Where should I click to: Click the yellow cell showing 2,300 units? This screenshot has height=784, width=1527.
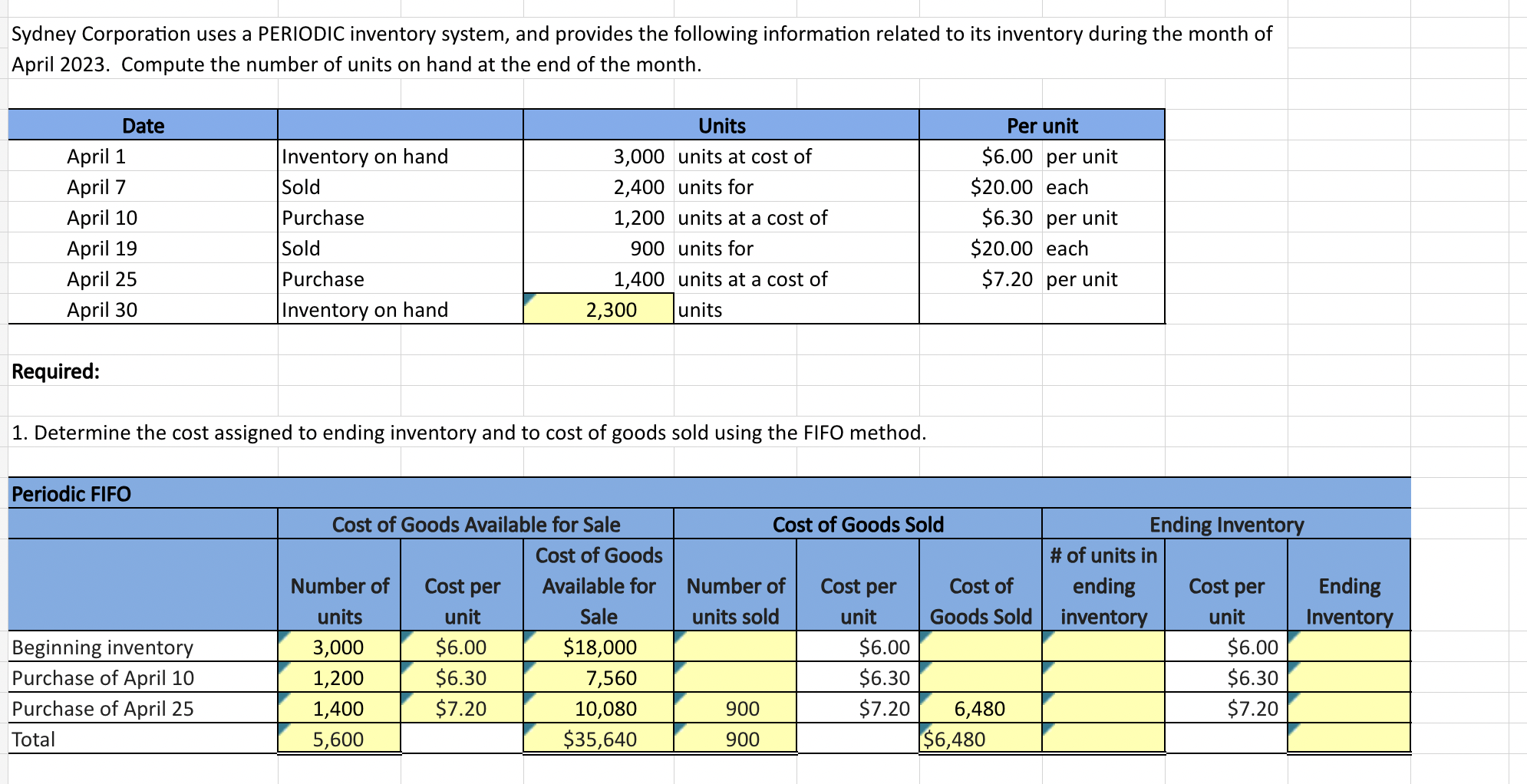click(x=599, y=309)
